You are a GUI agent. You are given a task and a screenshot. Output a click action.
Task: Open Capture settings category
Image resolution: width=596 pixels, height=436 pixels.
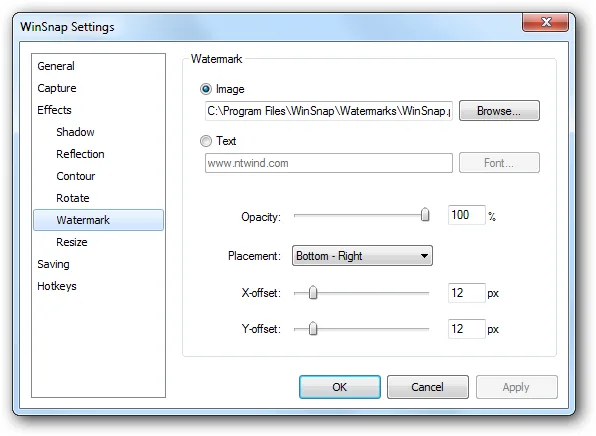coord(57,88)
